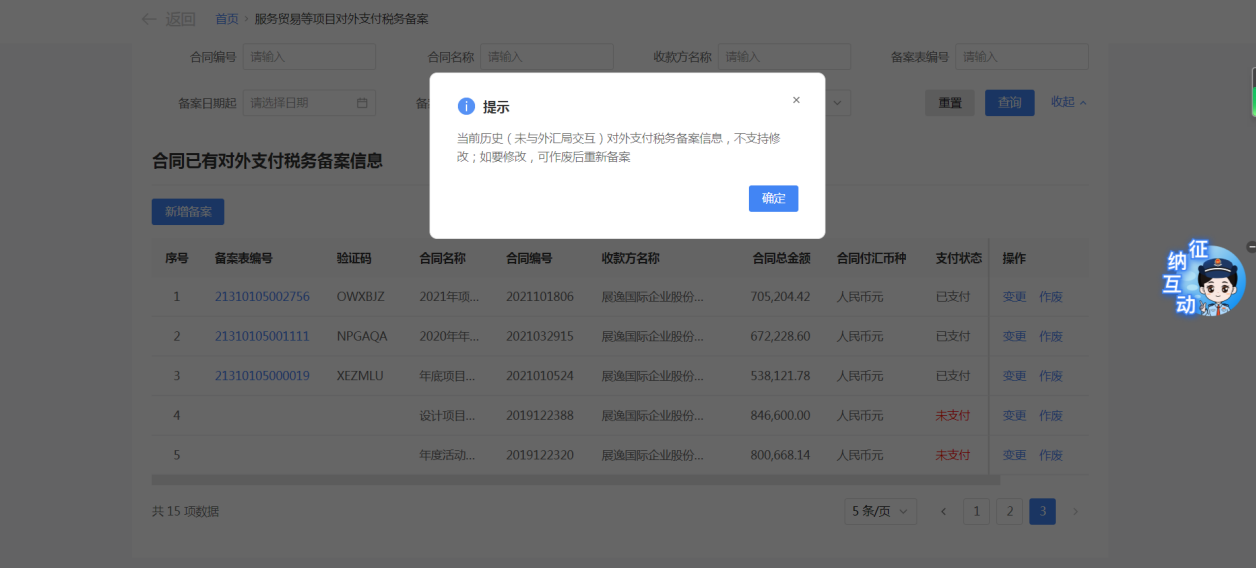This screenshot has width=1256, height=568.
Task: Expand the dropdown partly hidden behind dialog
Action: pyautogui.click(x=837, y=103)
